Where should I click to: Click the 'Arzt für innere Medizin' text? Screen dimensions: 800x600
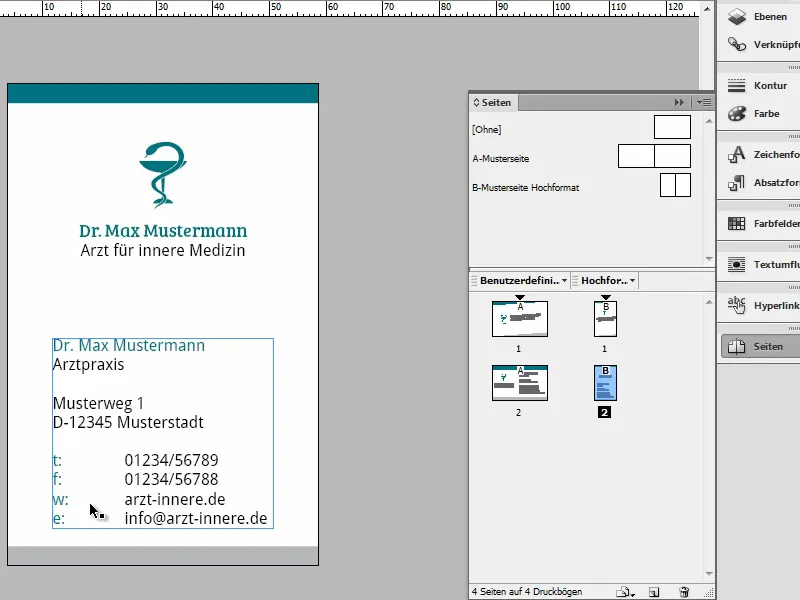point(163,251)
